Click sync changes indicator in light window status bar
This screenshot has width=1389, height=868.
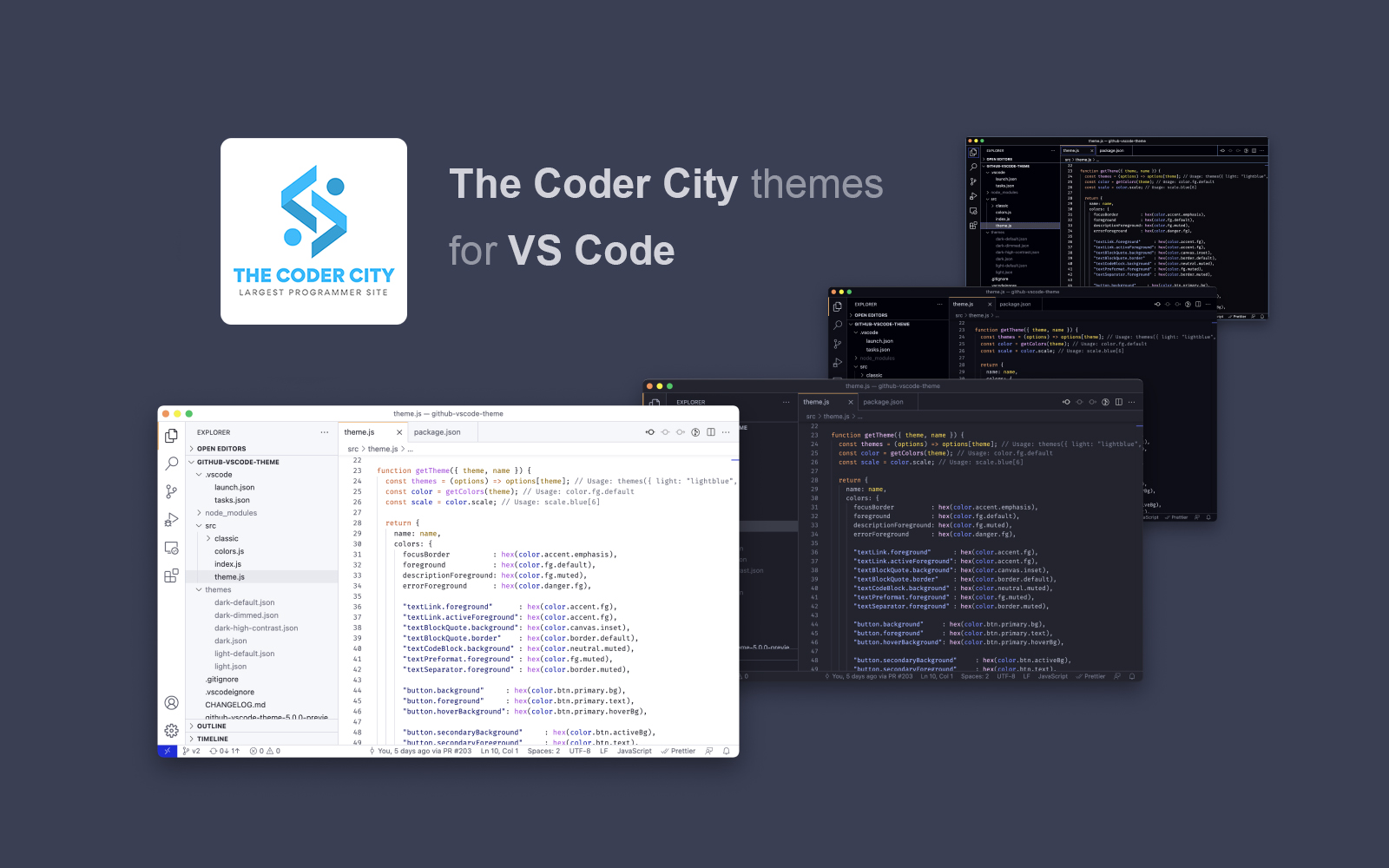[225, 752]
